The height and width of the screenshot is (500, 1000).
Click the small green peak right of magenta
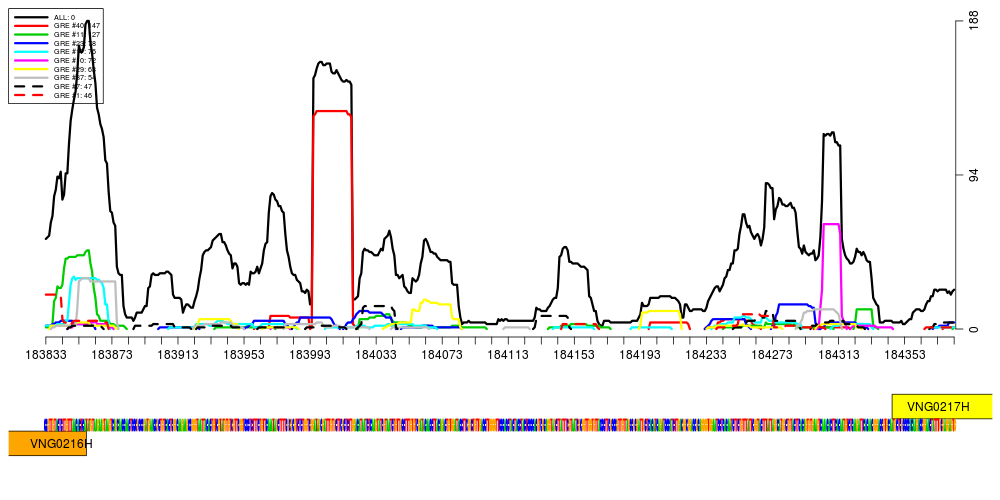coord(863,310)
